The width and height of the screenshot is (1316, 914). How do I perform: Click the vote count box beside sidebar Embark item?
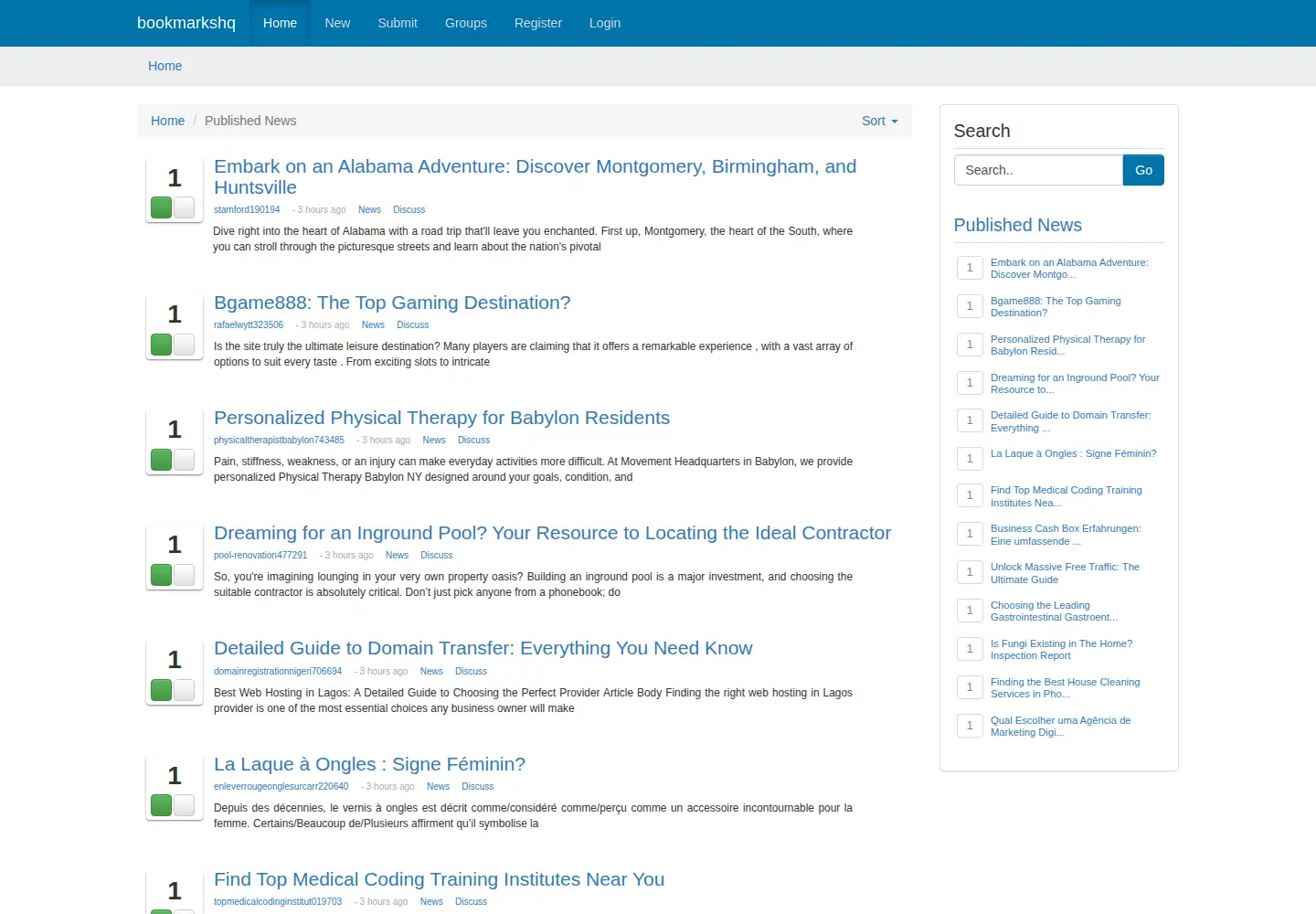point(970,268)
